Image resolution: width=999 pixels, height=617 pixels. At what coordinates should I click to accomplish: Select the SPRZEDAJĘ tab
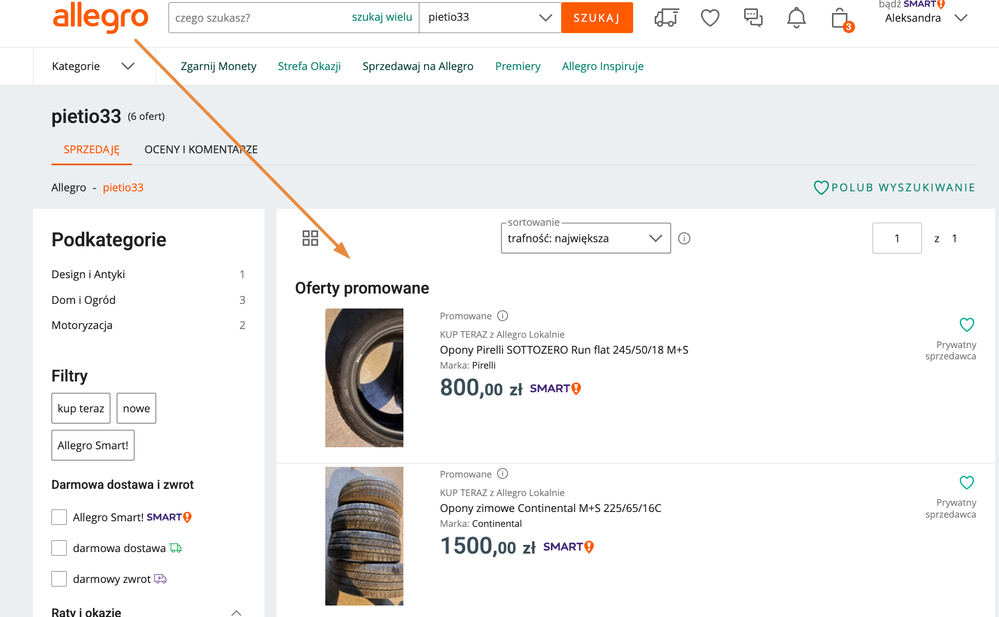91,150
